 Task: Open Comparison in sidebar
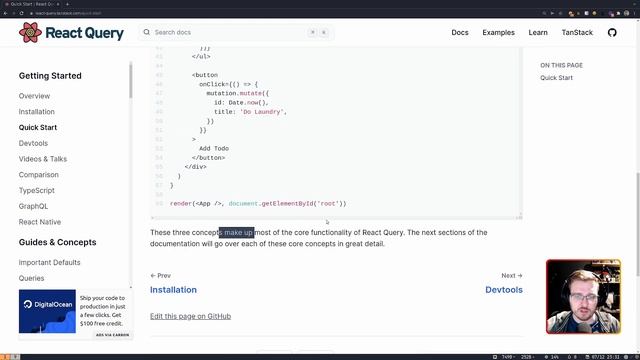coord(38,175)
